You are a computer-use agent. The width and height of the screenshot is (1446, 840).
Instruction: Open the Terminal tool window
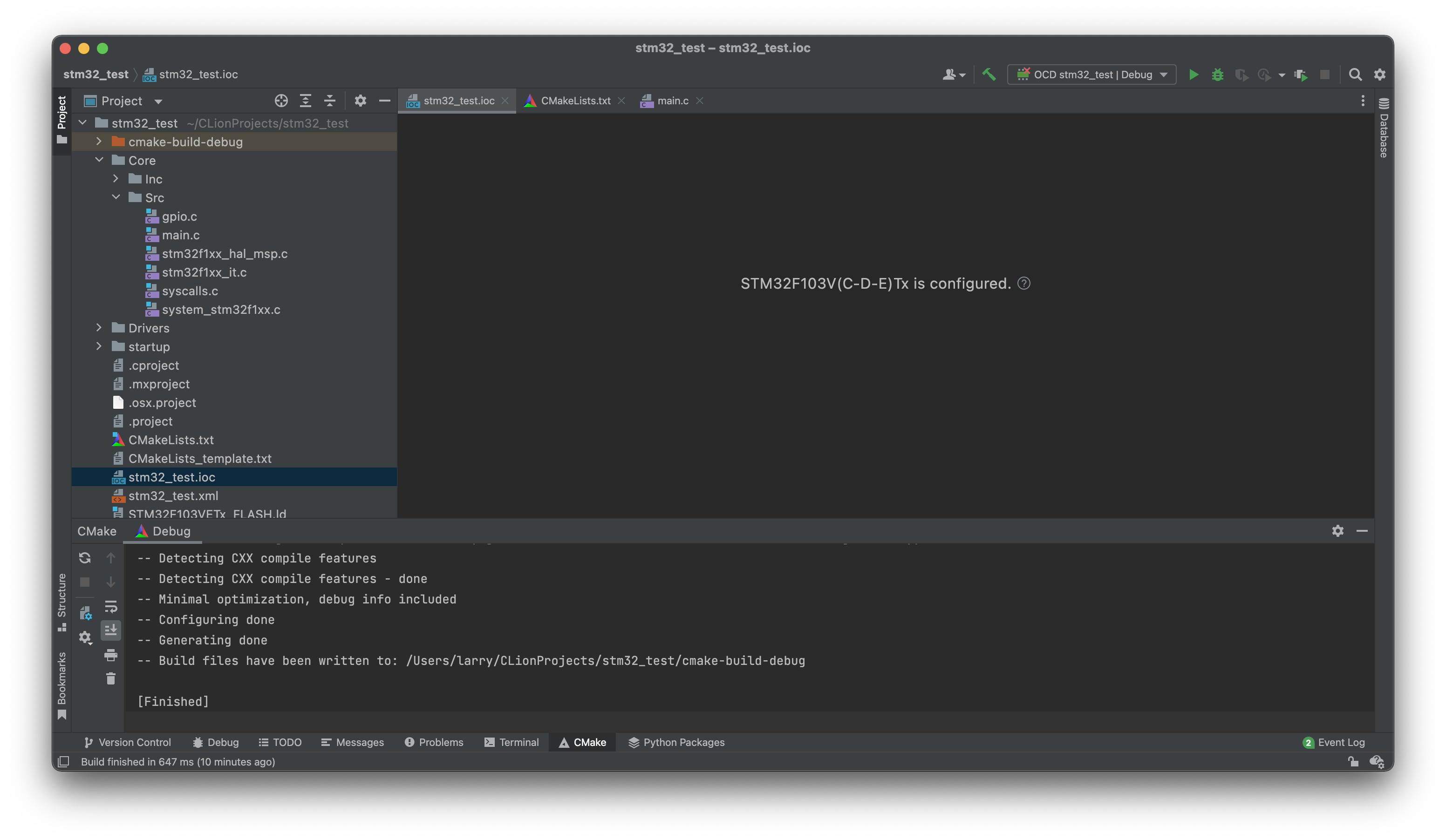tap(511, 742)
